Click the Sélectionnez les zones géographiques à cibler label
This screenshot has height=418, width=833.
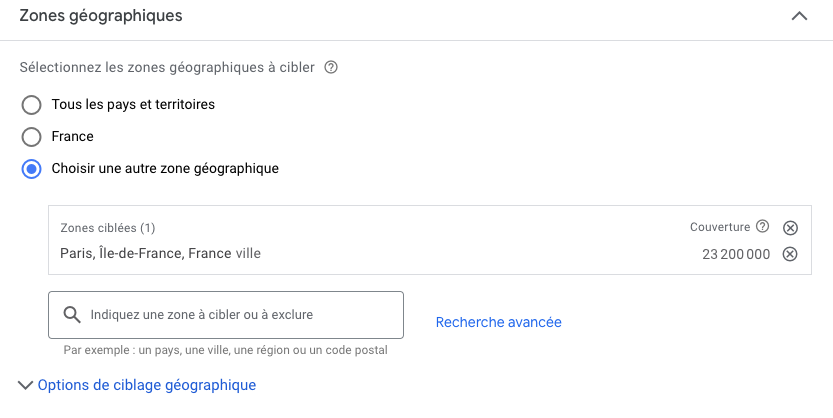pos(167,68)
